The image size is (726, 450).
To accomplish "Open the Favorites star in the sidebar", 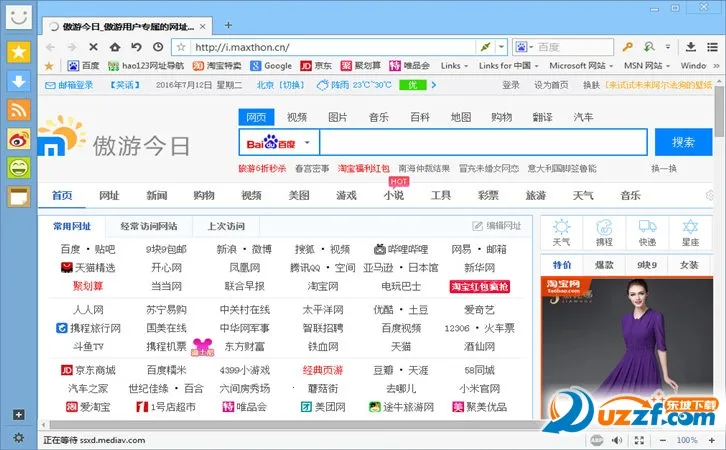I will click(18, 52).
